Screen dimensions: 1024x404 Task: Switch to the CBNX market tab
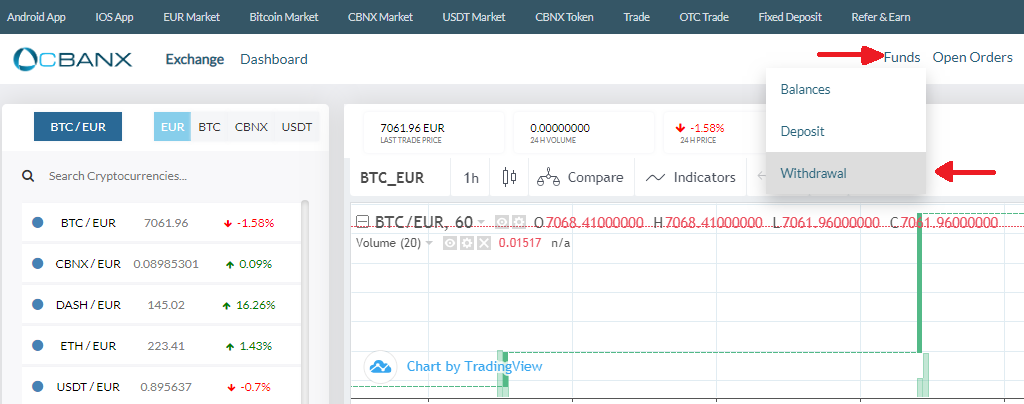[x=251, y=127]
